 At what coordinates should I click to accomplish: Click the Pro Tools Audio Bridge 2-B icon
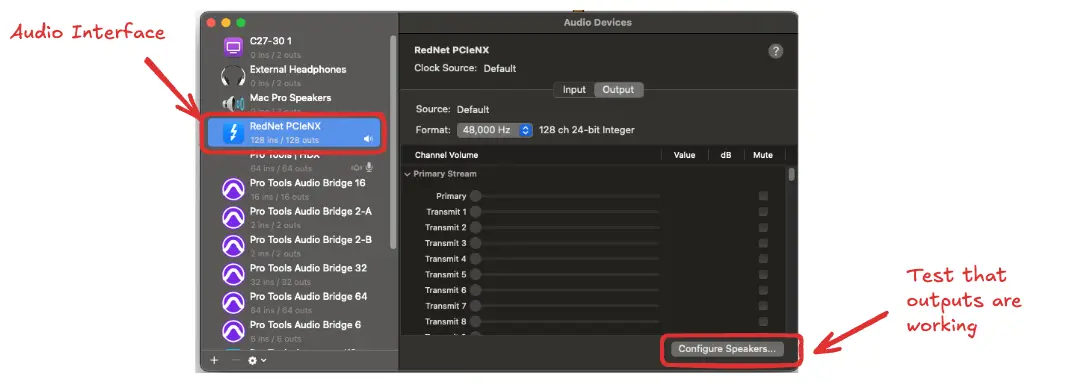click(x=233, y=246)
